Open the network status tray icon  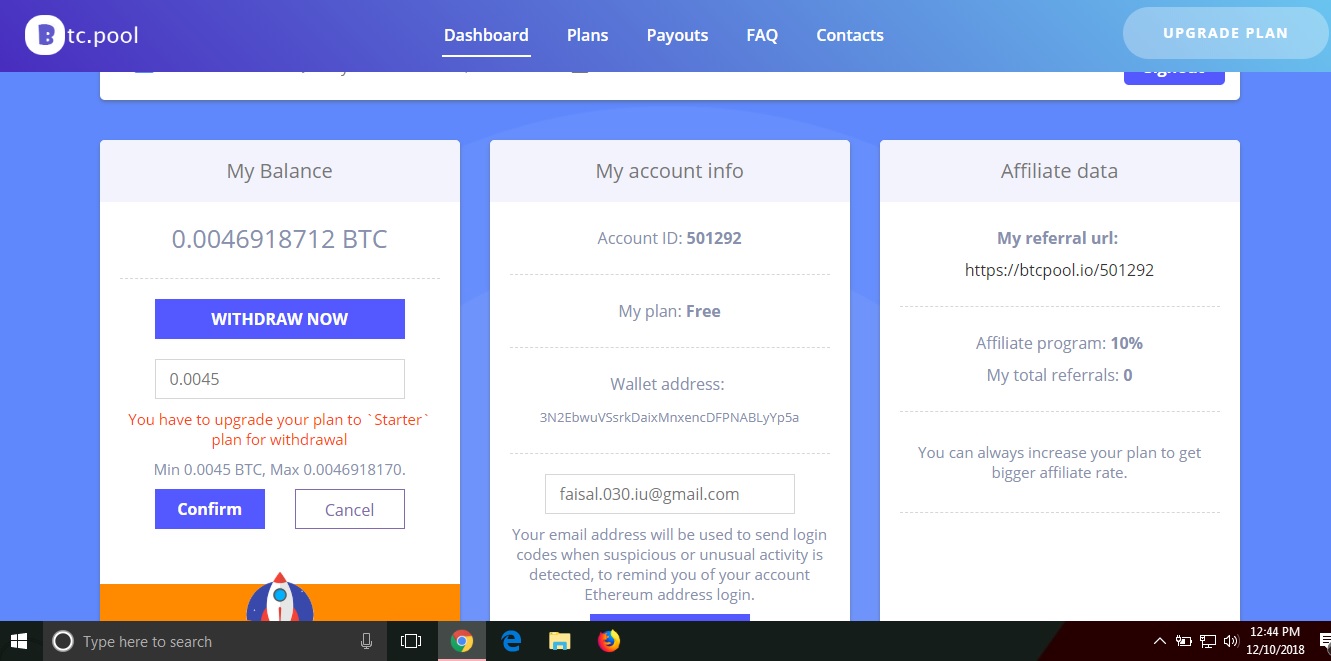pyautogui.click(x=1207, y=641)
